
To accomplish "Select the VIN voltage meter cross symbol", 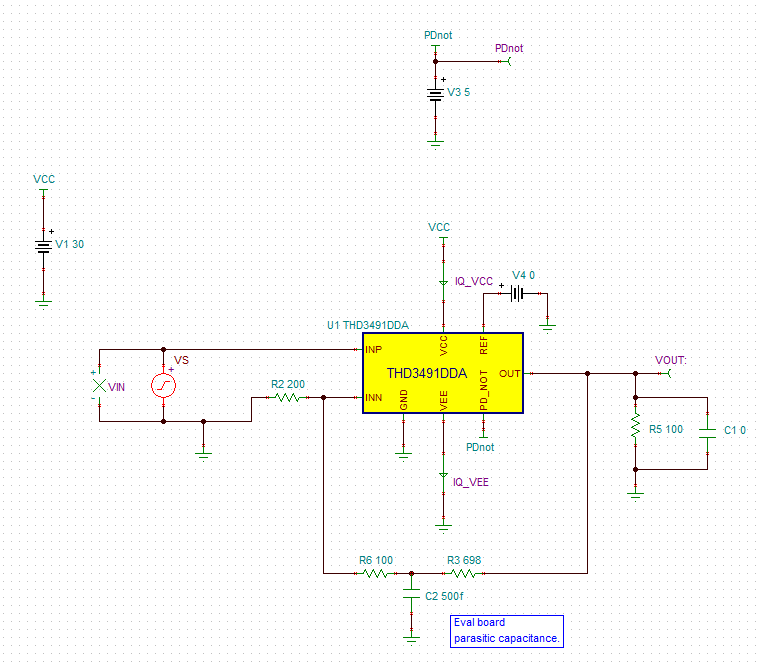I will coord(99,386).
